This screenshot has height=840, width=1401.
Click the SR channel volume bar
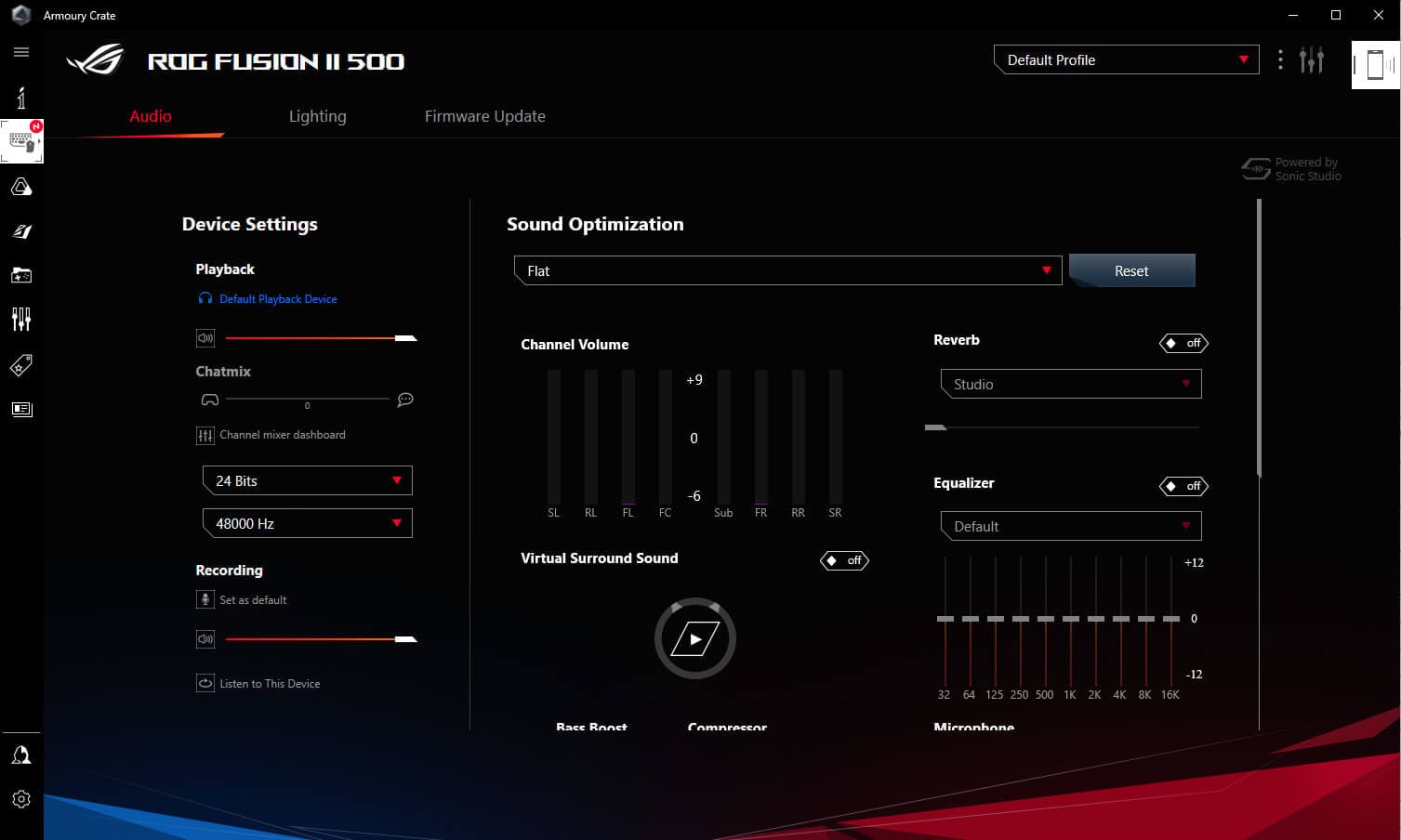(835, 437)
